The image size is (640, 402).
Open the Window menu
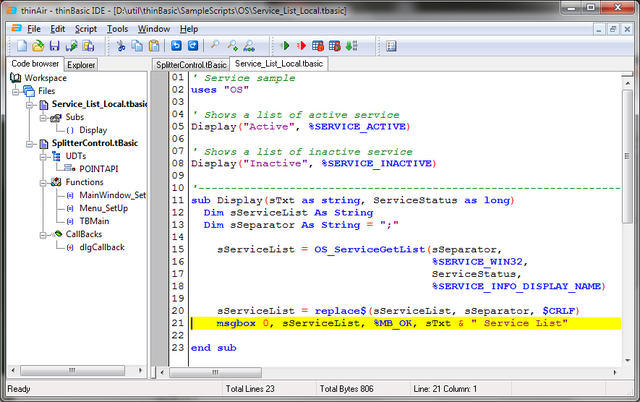click(154, 29)
